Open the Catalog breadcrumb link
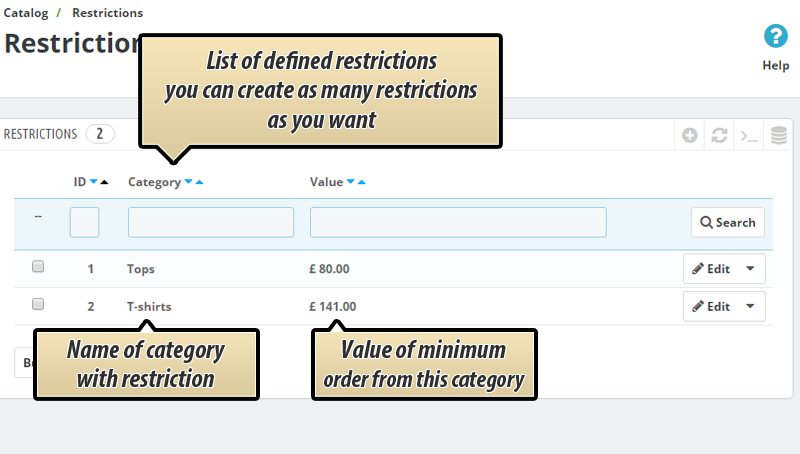 (25, 13)
